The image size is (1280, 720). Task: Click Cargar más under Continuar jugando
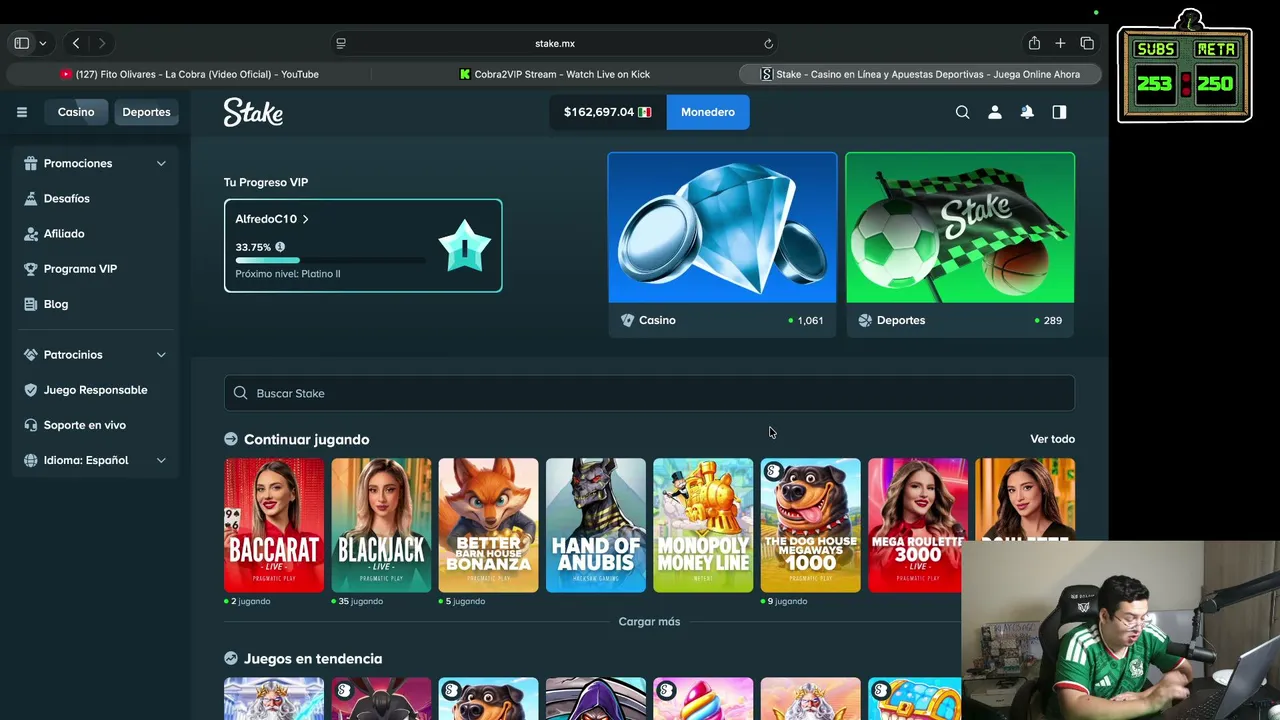pyautogui.click(x=649, y=621)
